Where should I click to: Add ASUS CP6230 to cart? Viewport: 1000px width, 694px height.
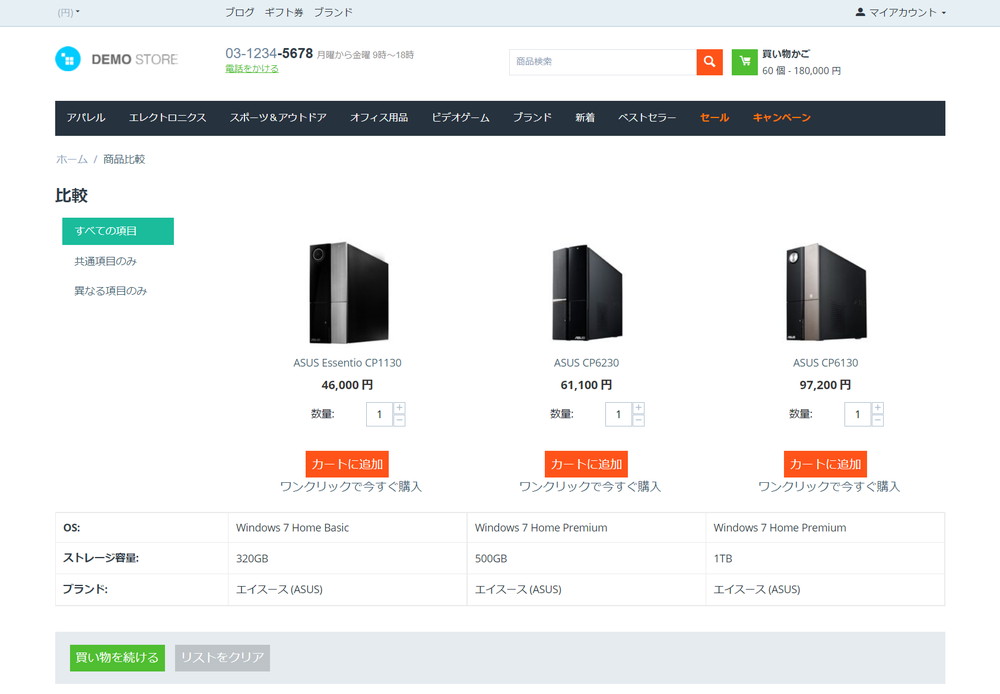586,464
